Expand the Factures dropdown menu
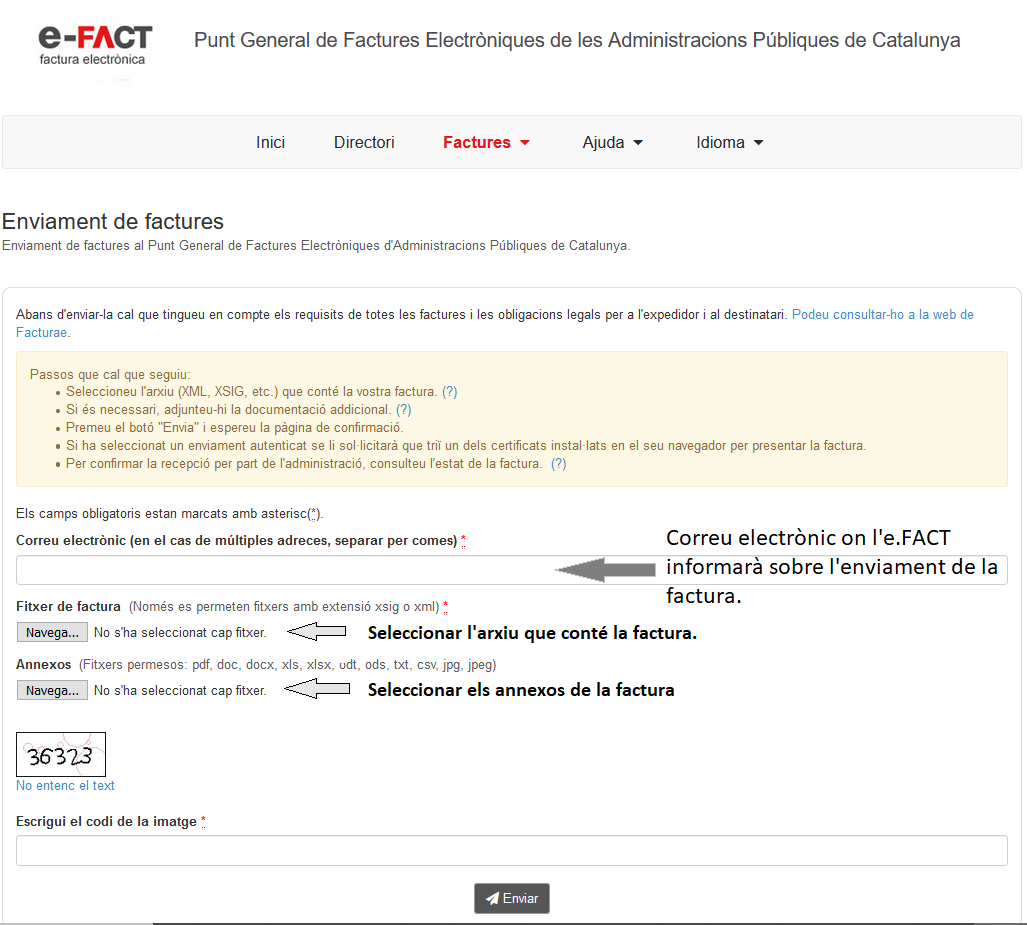The height and width of the screenshot is (925, 1027). 486,143
